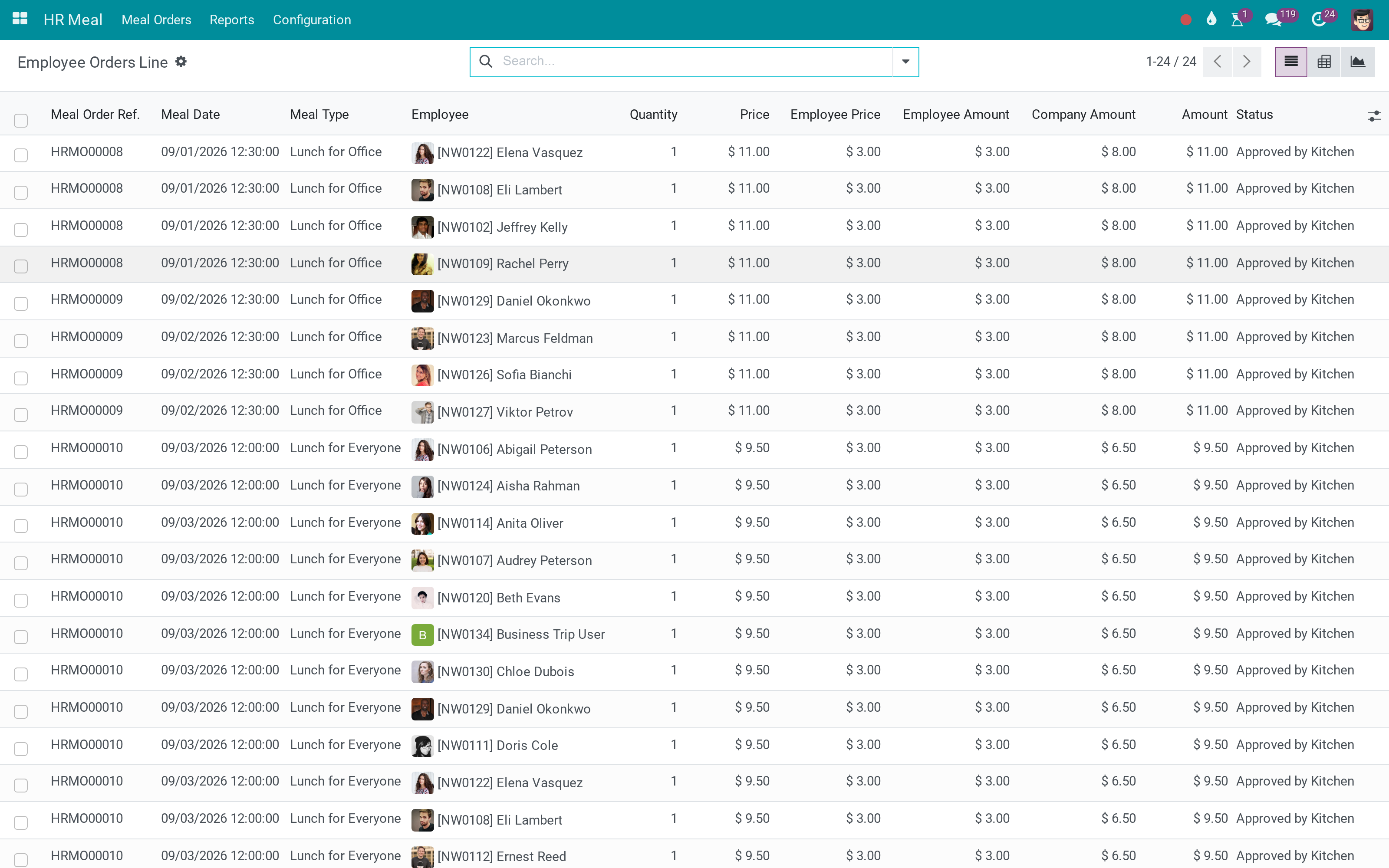The height and width of the screenshot is (868, 1389).
Task: Click Chloe Dubois' avatar picture
Action: [x=422, y=672]
